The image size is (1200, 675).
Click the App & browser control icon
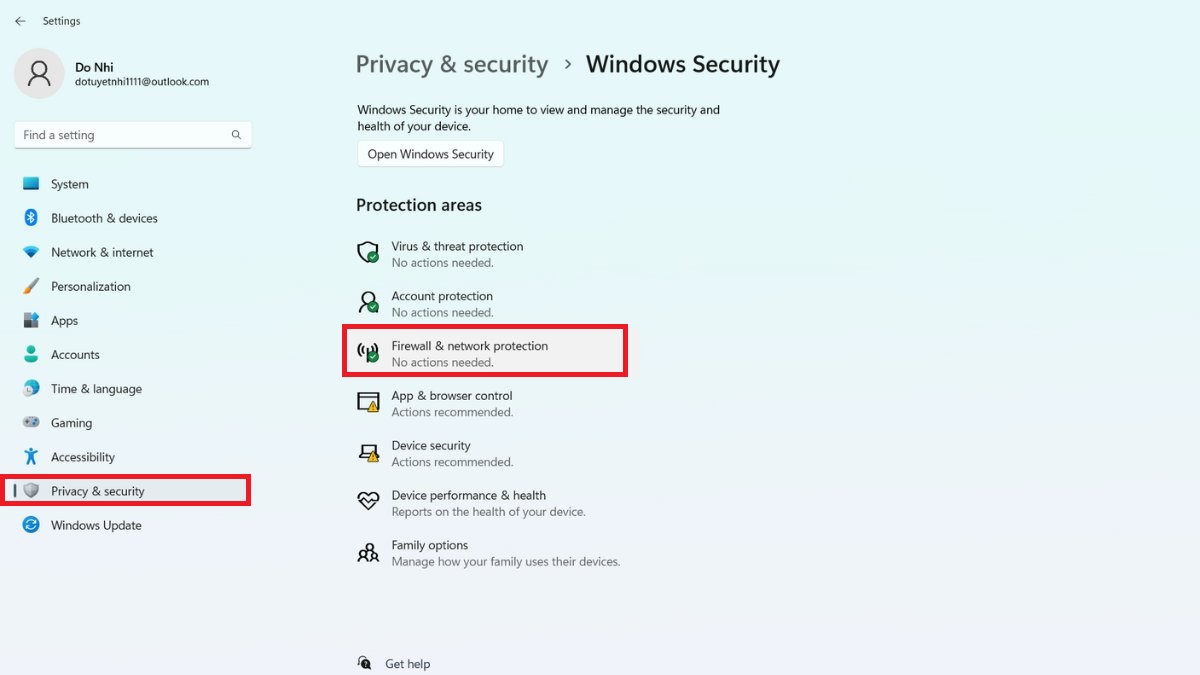[x=368, y=402]
